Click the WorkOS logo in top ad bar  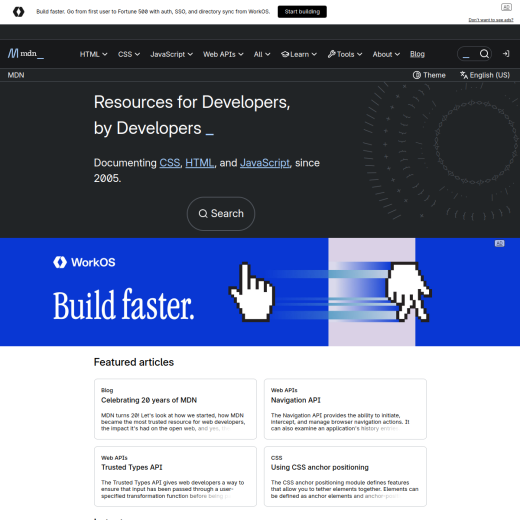pos(19,12)
